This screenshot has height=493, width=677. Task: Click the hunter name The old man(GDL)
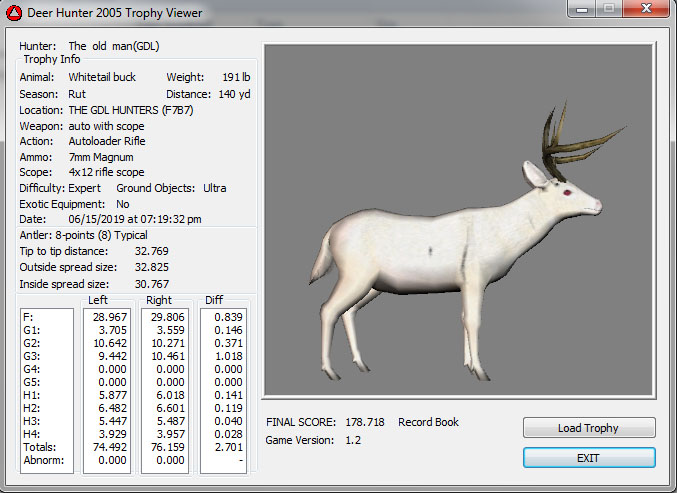tap(113, 46)
